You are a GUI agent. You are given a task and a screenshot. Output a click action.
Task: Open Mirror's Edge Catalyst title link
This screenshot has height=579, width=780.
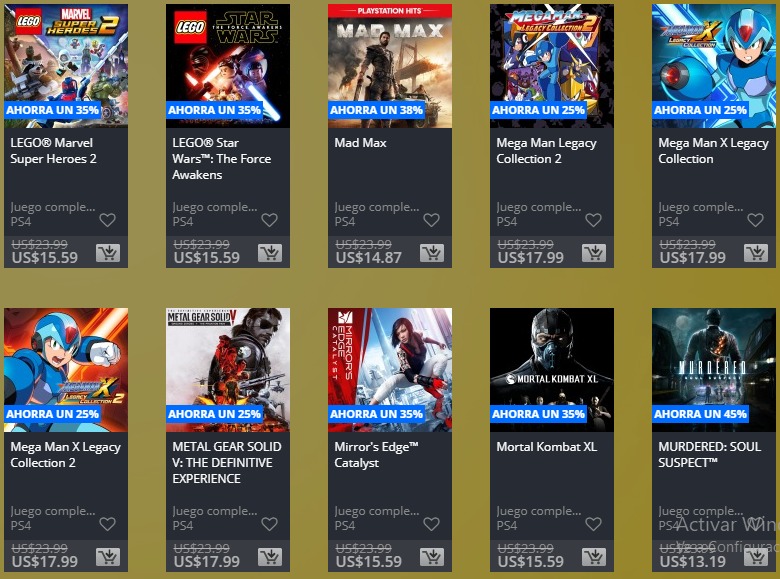coord(376,455)
